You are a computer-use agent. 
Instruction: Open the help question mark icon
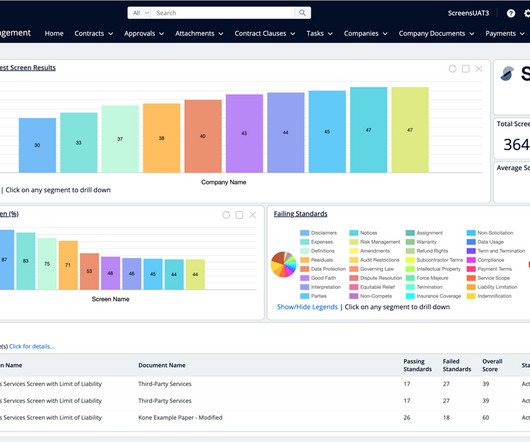(511, 13)
